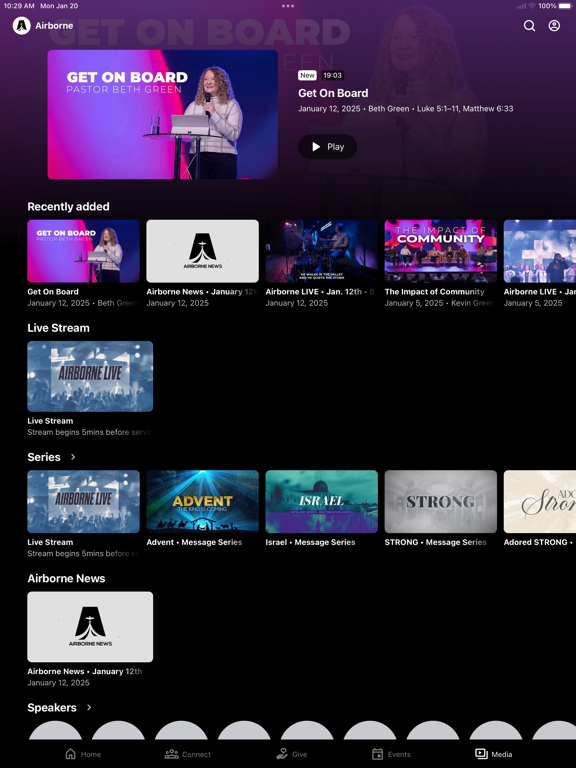
Task: Open the Advent message series
Action: pos(202,502)
